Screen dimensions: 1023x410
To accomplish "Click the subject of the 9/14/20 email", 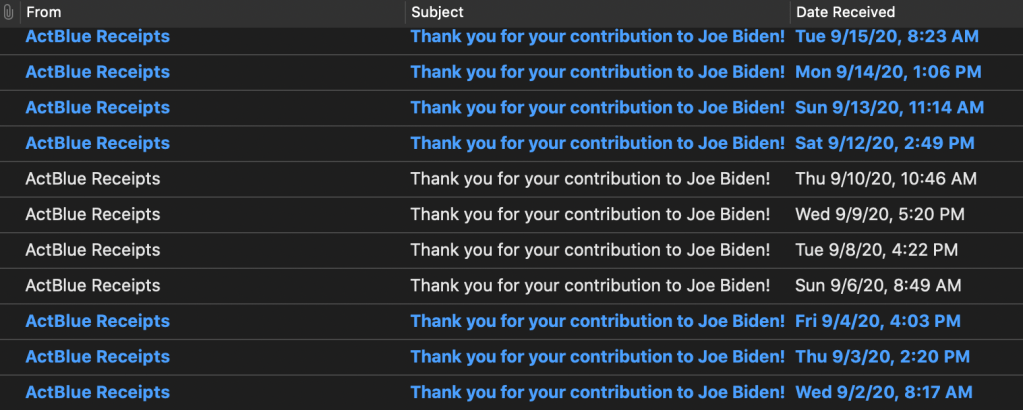I will (597, 72).
